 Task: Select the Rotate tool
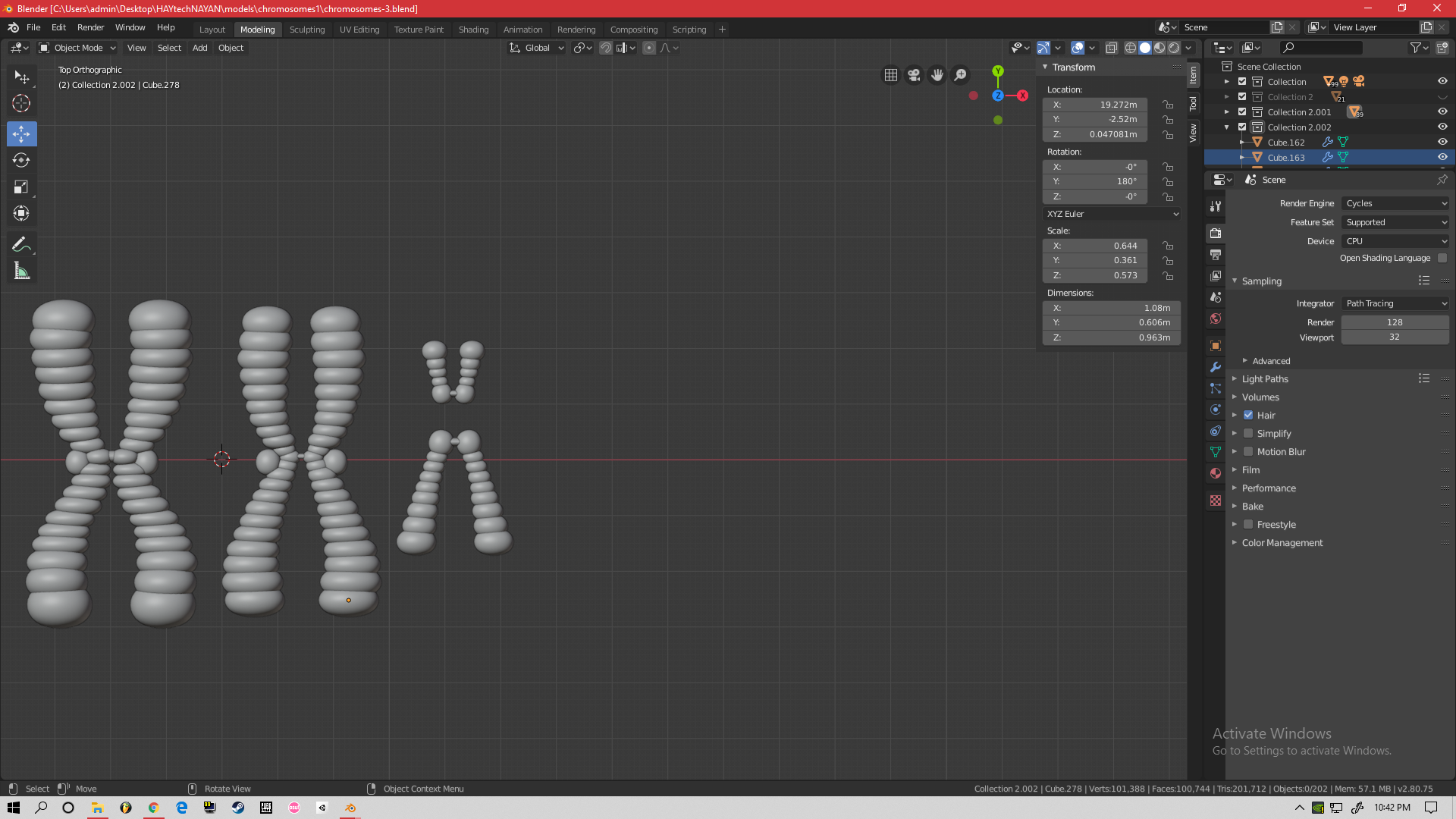[21, 160]
